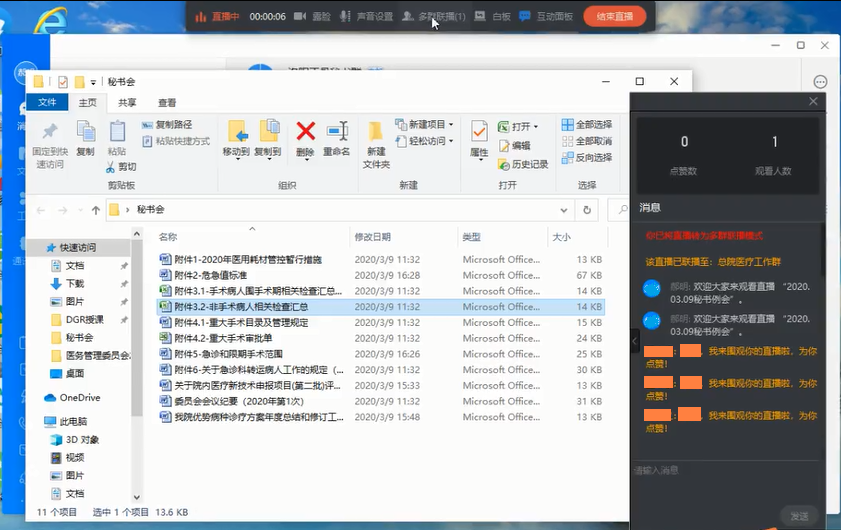This screenshot has width=841, height=530.
Task: Open the File (文件) tab
Action: [47, 102]
